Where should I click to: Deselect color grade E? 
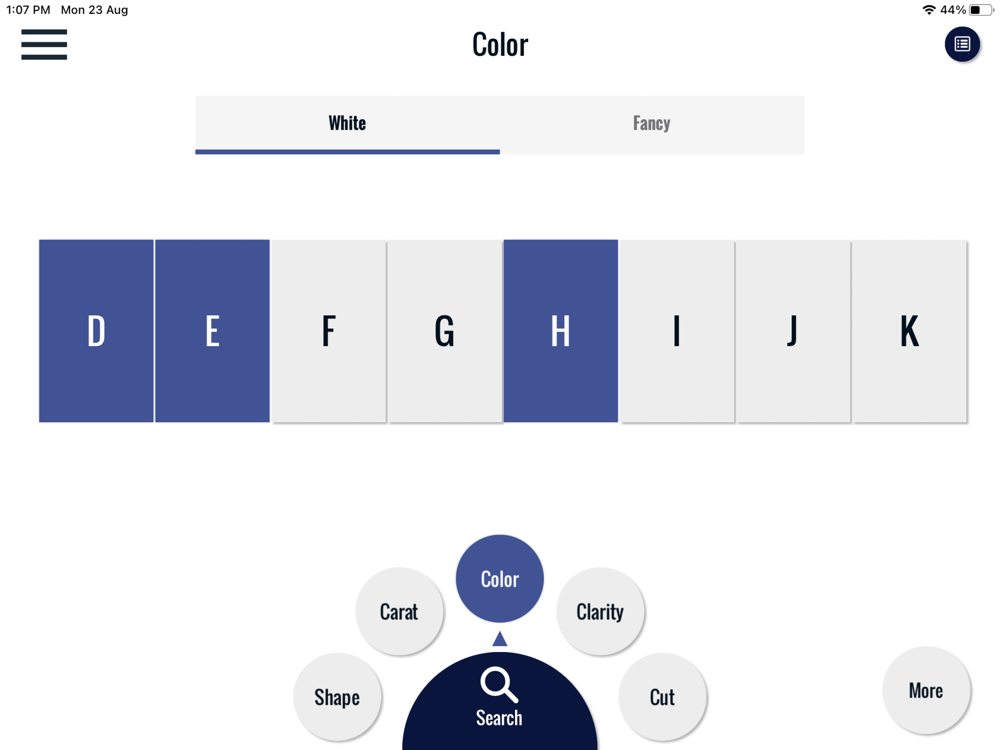tap(212, 331)
